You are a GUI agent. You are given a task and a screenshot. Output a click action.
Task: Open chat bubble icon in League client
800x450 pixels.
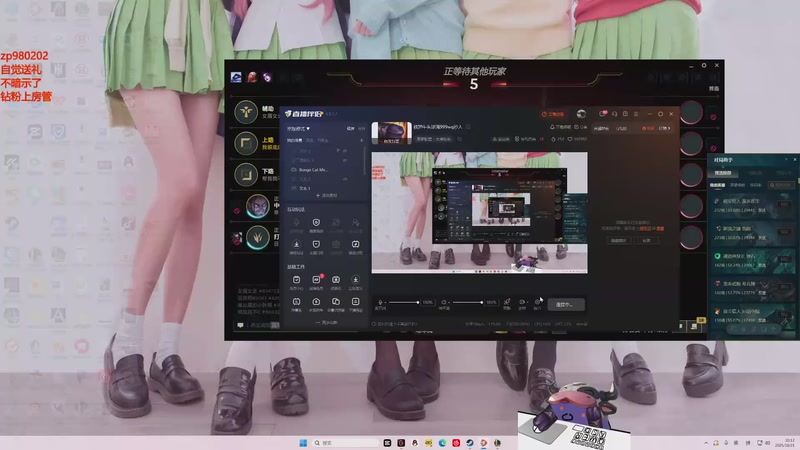[x=240, y=324]
